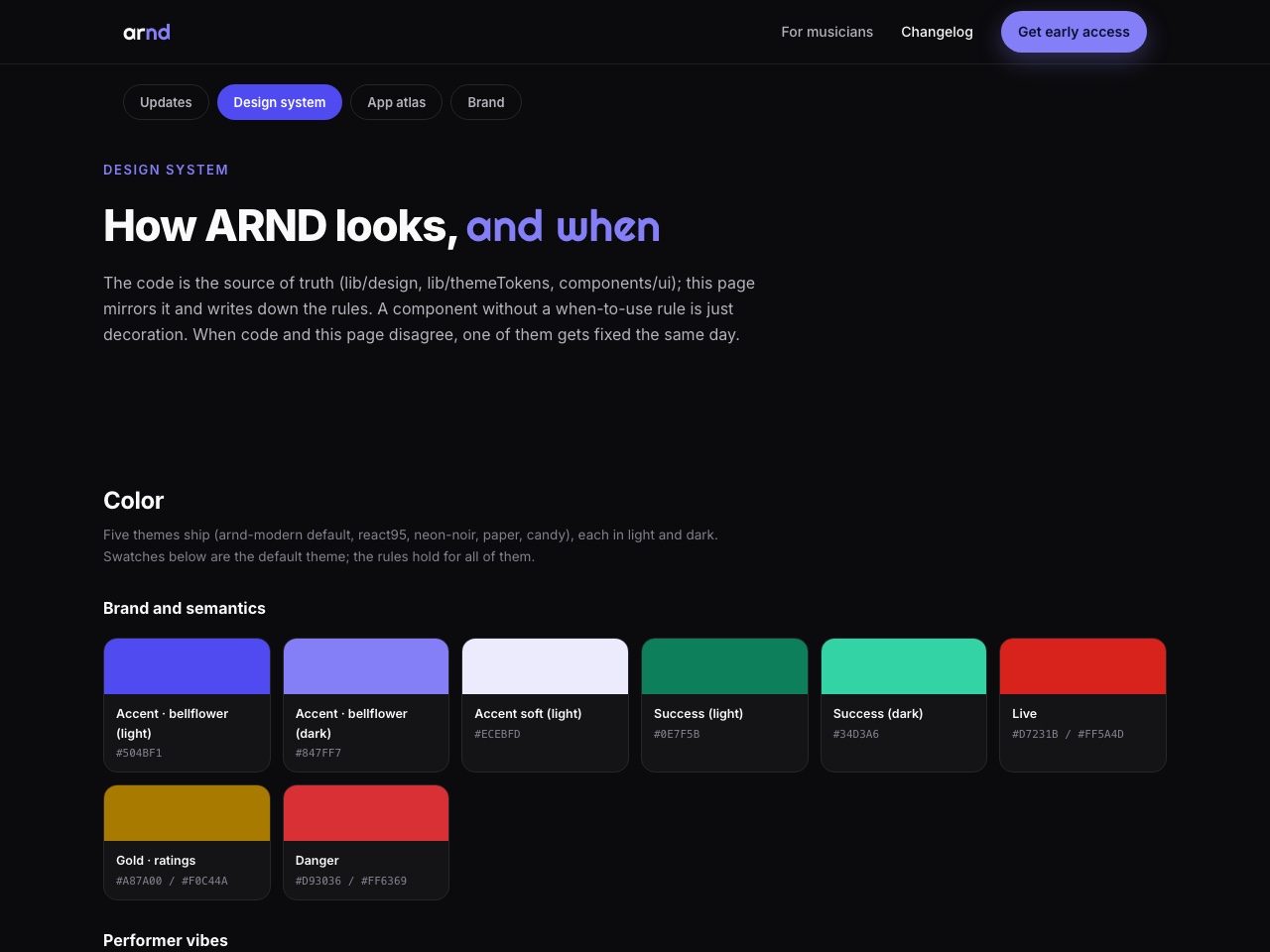Click the arnd logo
The image size is (1270, 952).
(x=147, y=33)
